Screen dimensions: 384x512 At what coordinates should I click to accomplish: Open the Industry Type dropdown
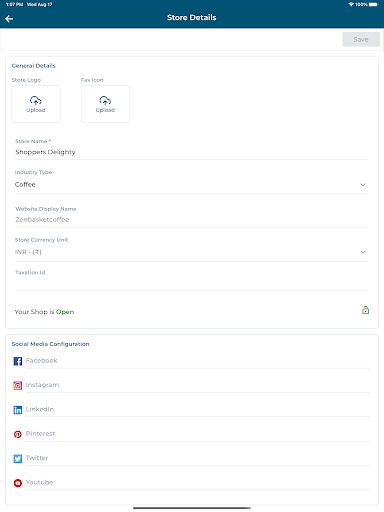point(192,184)
